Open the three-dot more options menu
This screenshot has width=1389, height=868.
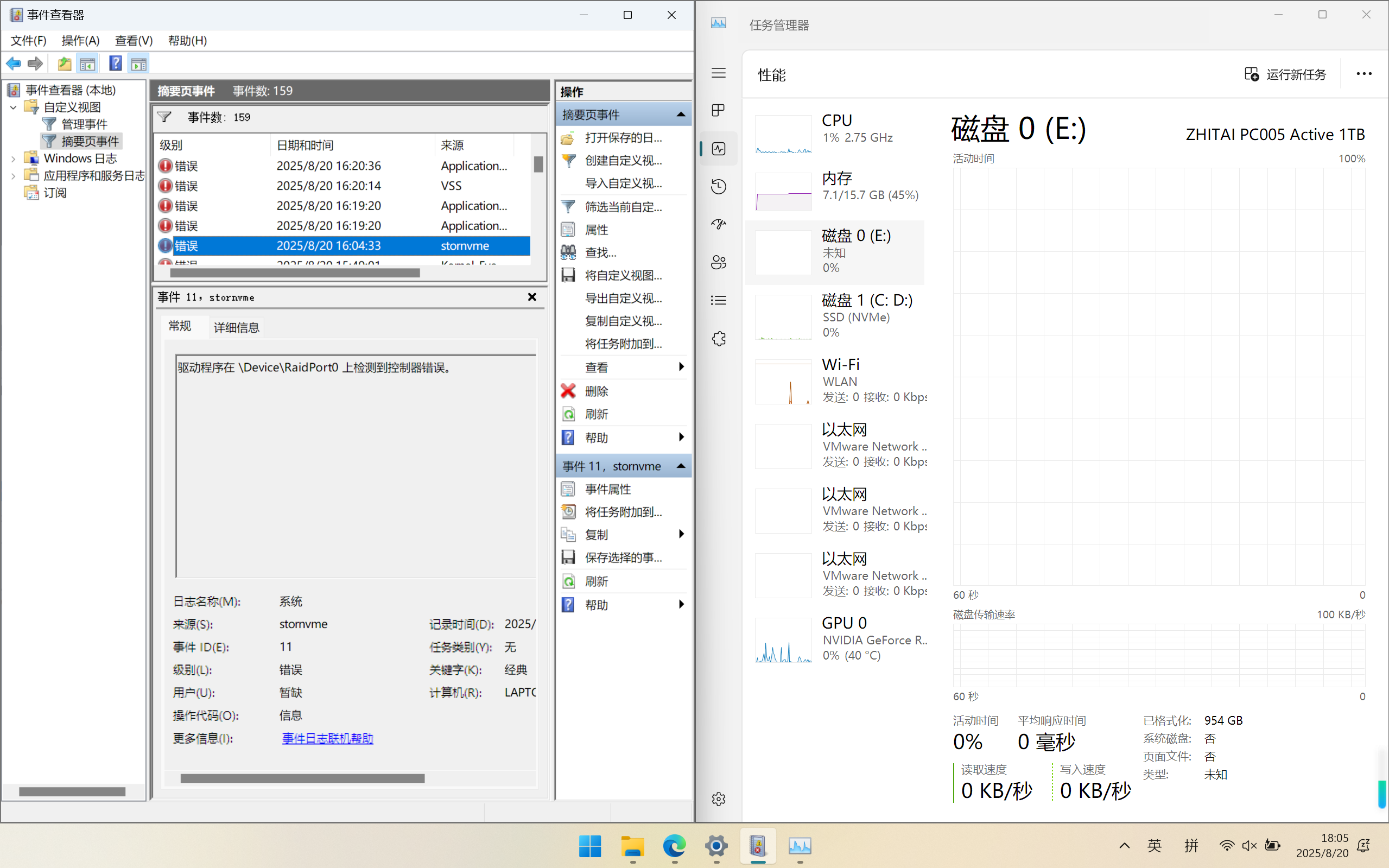pyautogui.click(x=1363, y=74)
